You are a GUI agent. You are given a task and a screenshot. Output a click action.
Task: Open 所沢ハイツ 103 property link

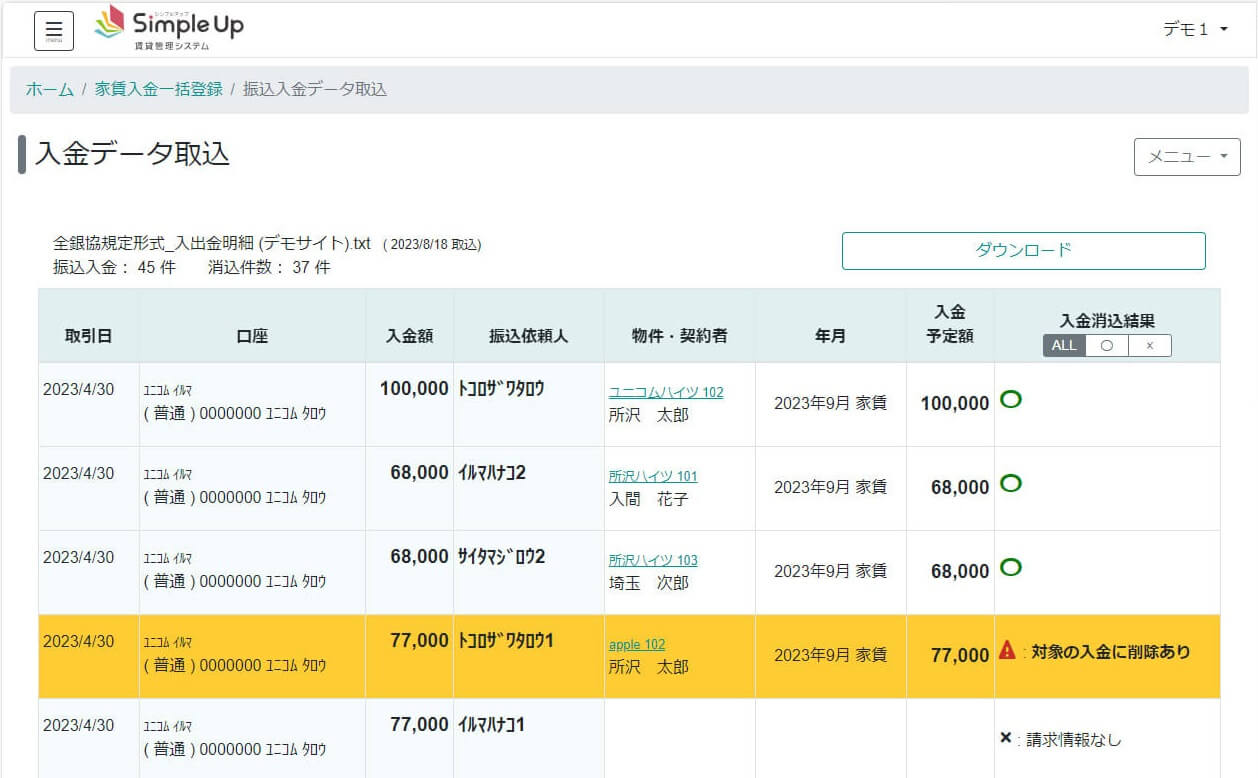pyautogui.click(x=653, y=560)
